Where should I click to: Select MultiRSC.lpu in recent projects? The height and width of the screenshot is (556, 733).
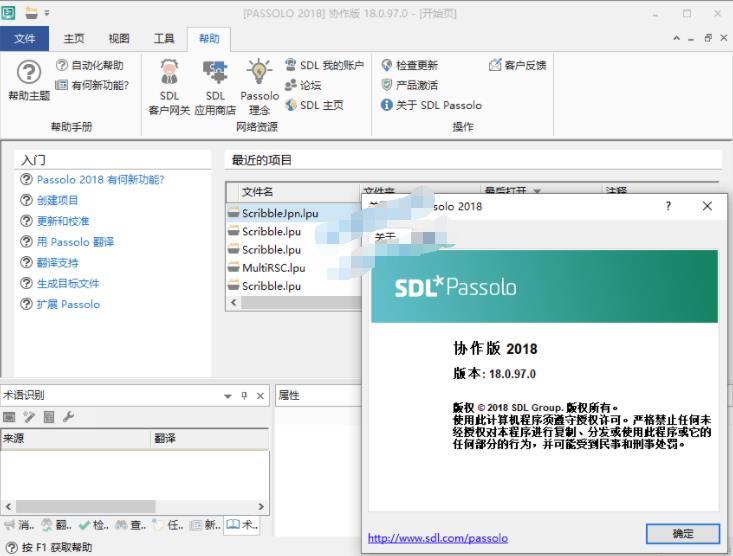pyautogui.click(x=273, y=268)
